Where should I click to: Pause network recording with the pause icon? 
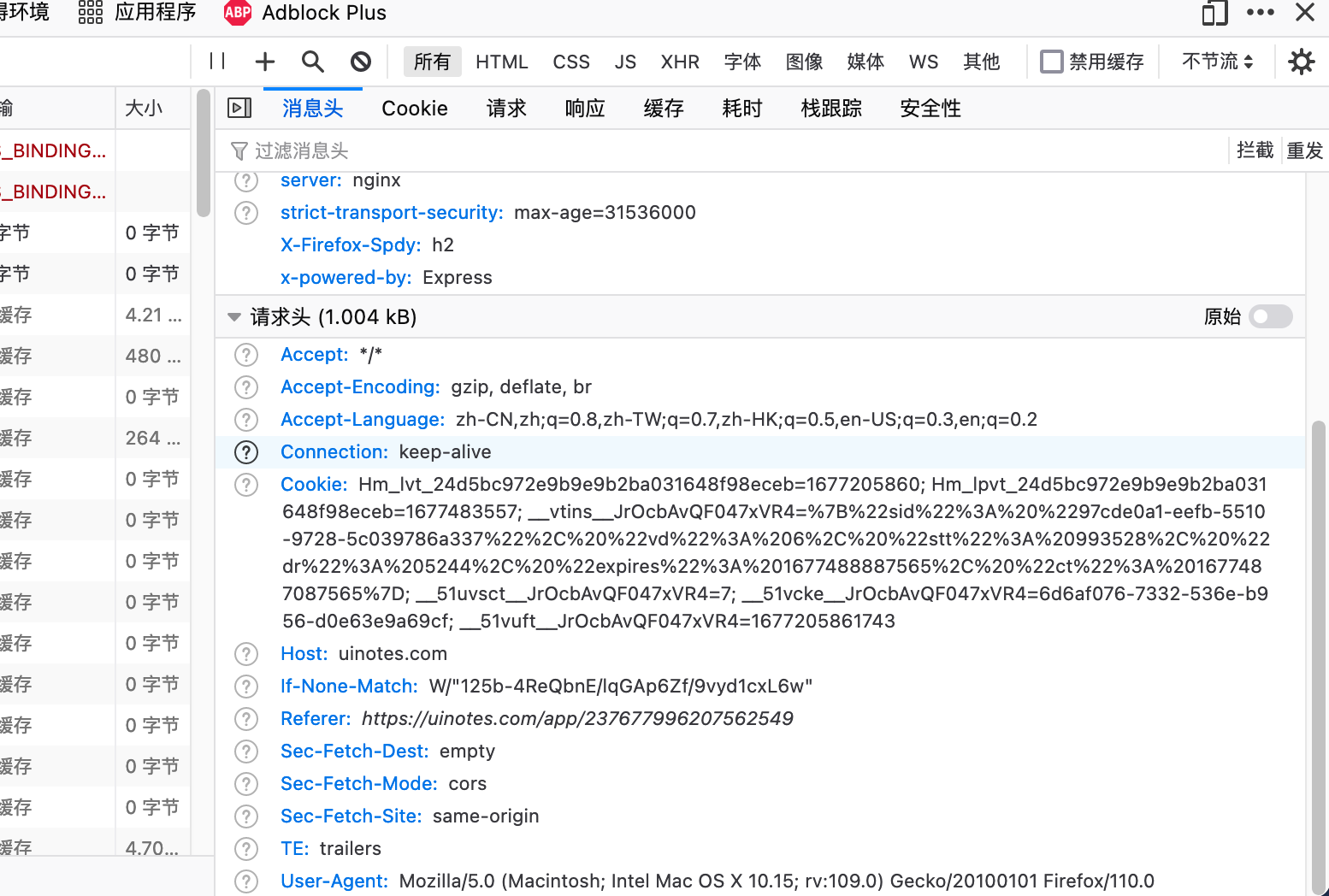tap(217, 62)
